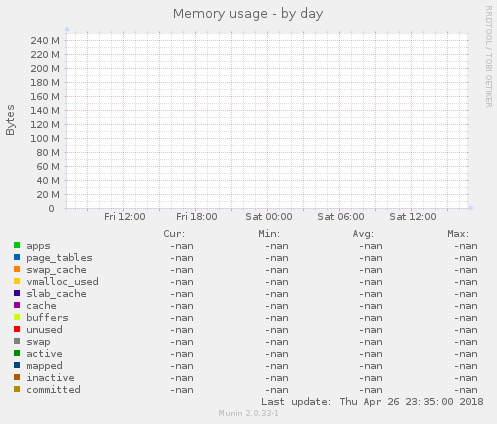Click the 'Munin 2.0.33-1' version text
Image resolution: width=497 pixels, height=424 pixels.
248,413
